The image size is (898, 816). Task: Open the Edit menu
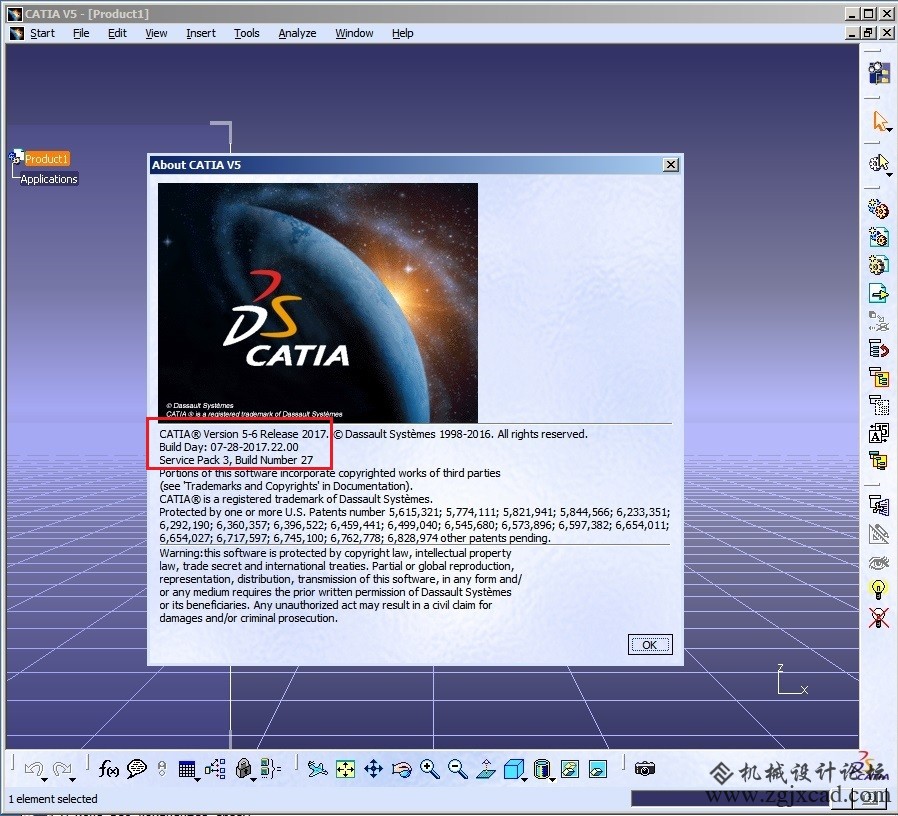coord(117,33)
